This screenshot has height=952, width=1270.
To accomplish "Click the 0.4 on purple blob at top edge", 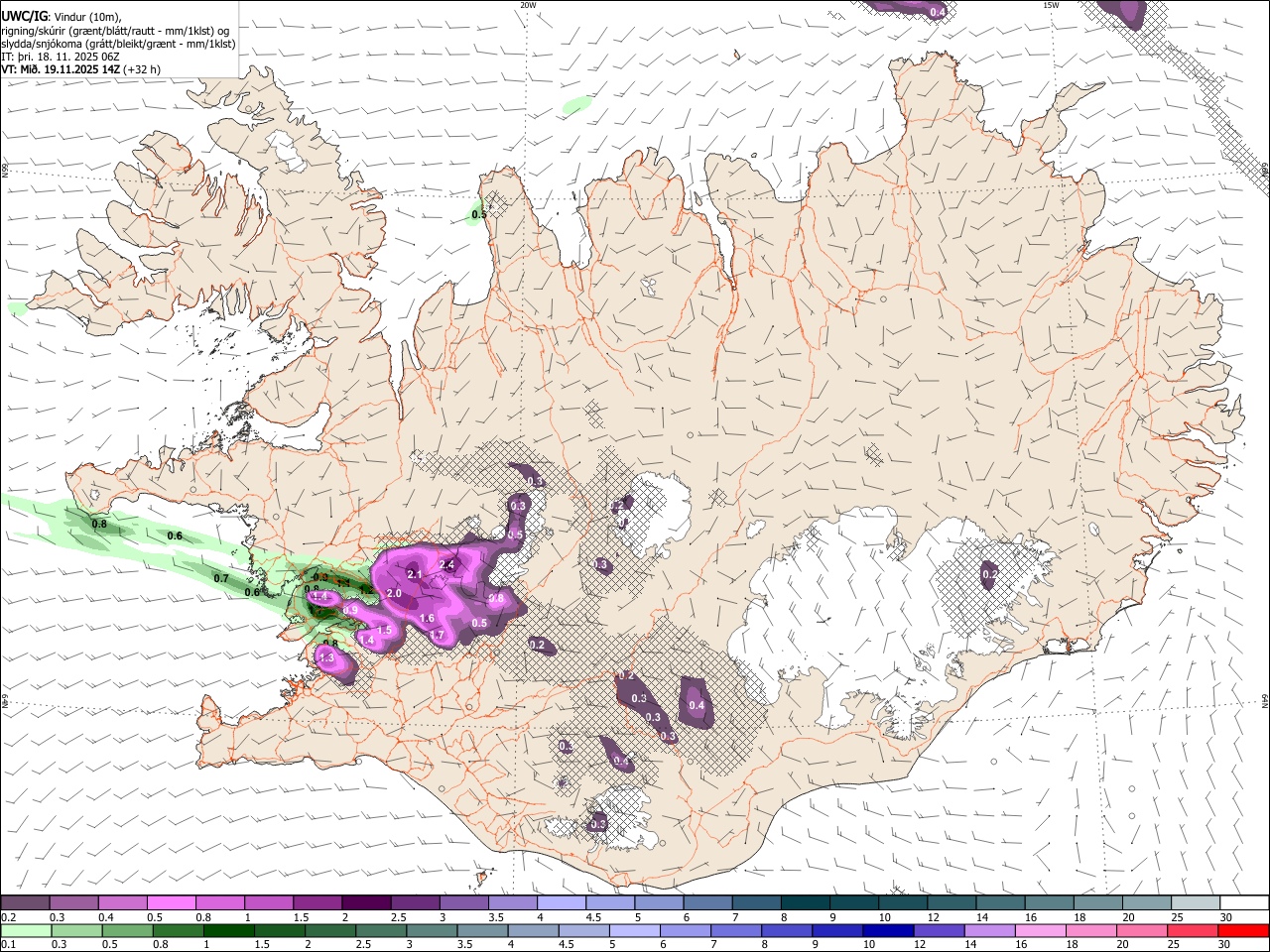I will click(x=938, y=12).
